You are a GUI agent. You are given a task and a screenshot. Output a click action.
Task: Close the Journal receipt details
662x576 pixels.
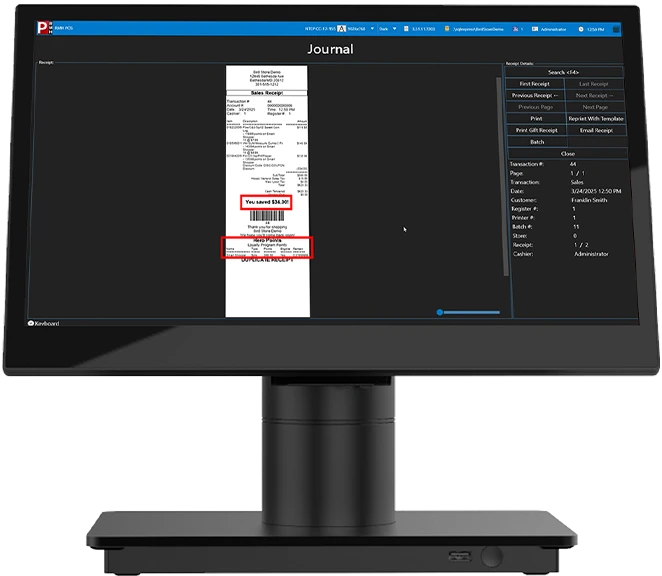[x=567, y=153]
